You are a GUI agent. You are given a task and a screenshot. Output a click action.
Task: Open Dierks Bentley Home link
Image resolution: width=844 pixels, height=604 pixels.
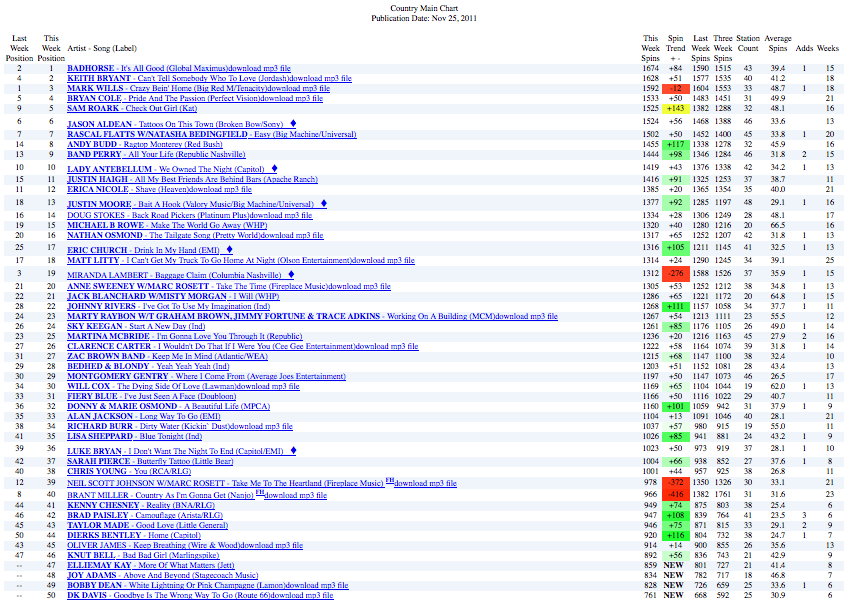(134, 536)
